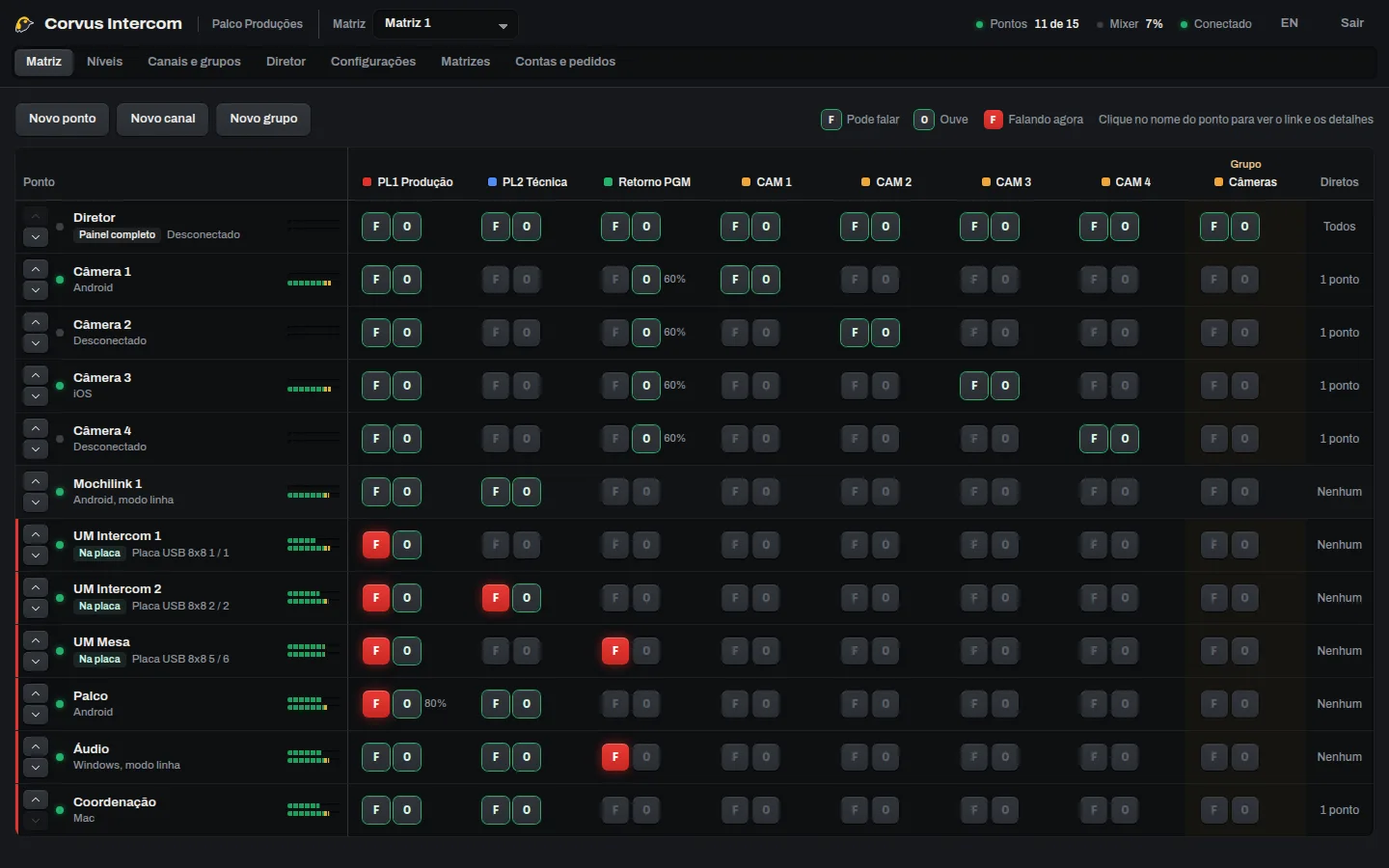The image size is (1389, 868).
Task: Move Coordenação row up with arrow
Action: [35, 800]
